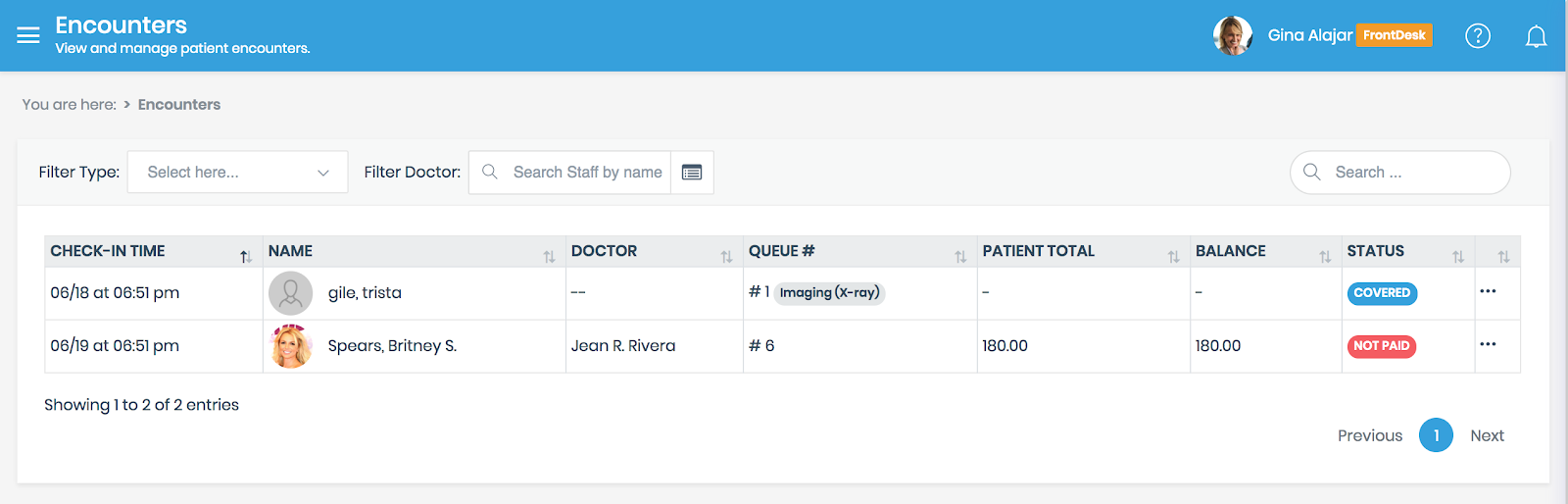Viewport: 1568px width, 504px height.
Task: Open the hamburger navigation menu
Action: pos(28,35)
